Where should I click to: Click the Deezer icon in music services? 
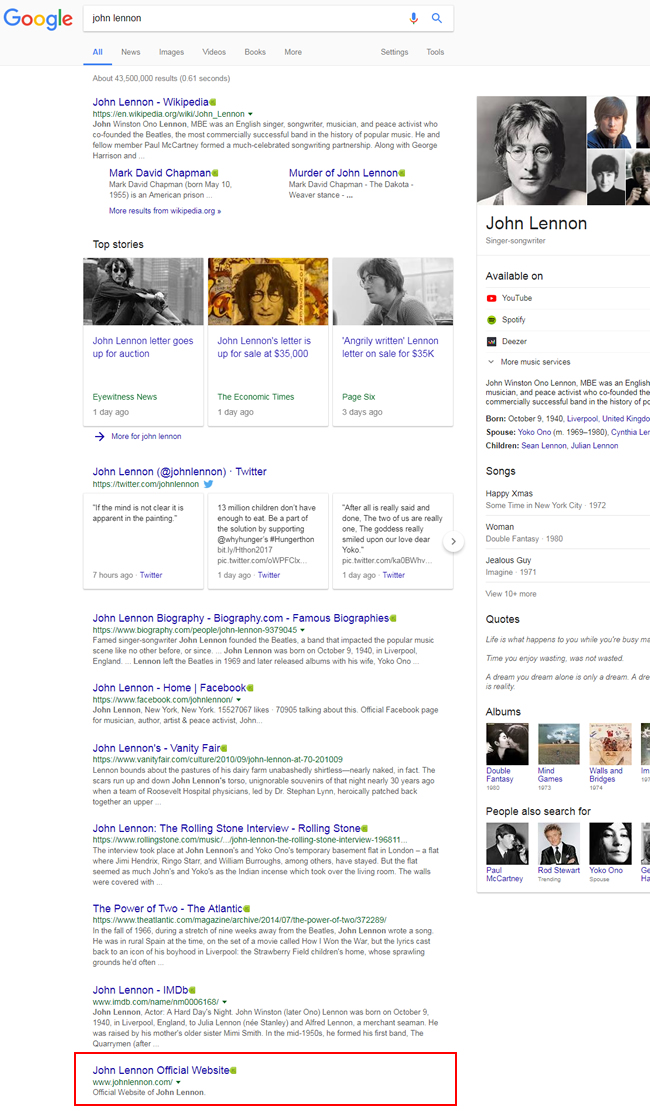click(492, 341)
